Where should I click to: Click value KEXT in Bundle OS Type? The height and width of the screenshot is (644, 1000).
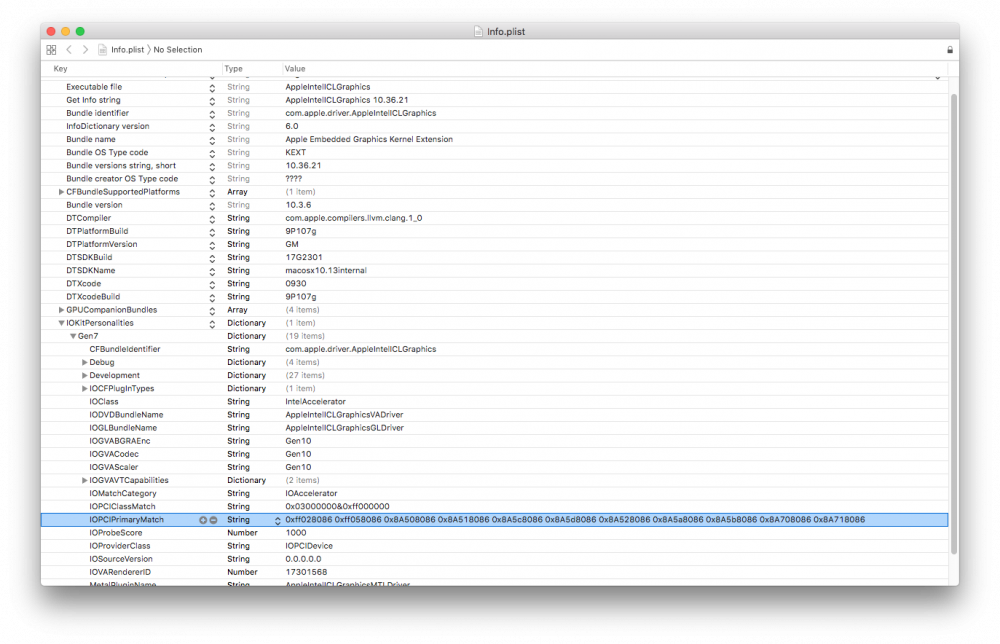[x=295, y=152]
